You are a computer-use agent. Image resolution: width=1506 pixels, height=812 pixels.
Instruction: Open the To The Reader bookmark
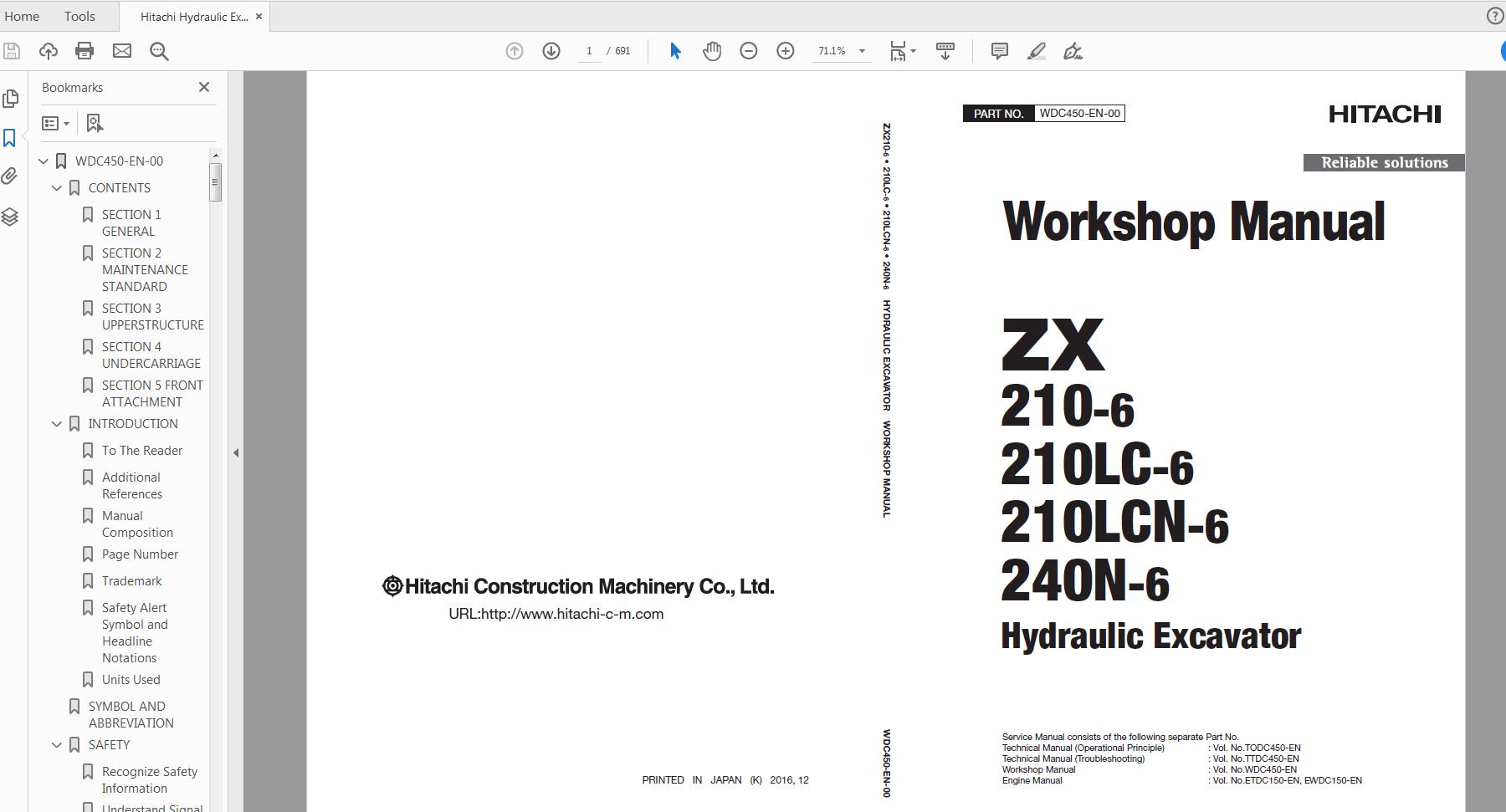tap(142, 450)
